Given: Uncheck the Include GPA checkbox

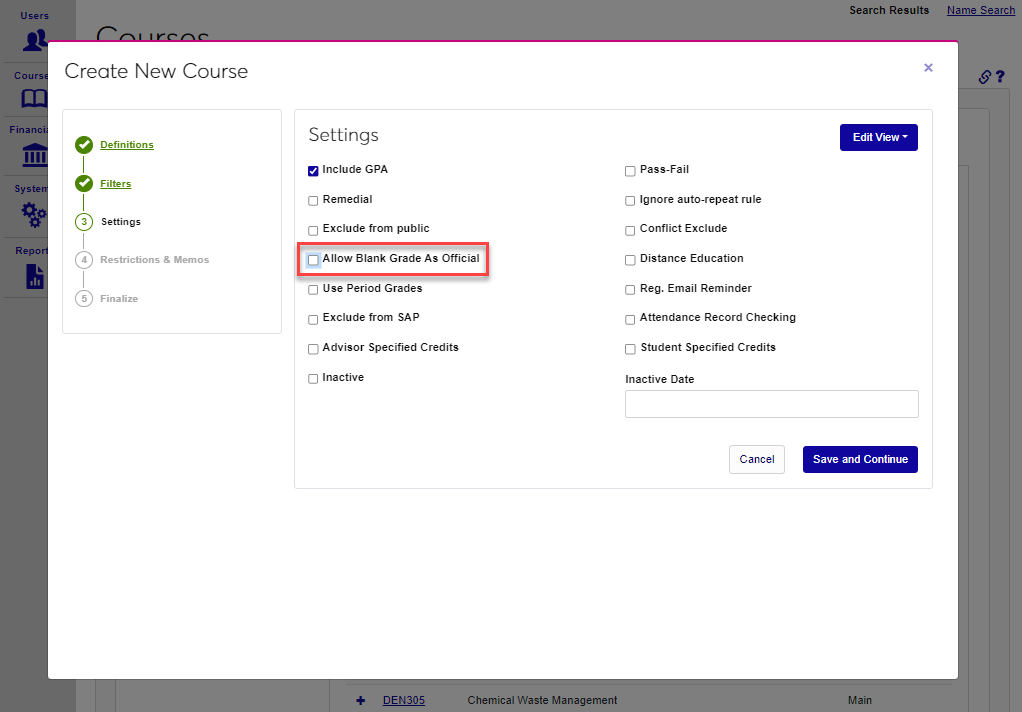Looking at the screenshot, I should pyautogui.click(x=313, y=171).
